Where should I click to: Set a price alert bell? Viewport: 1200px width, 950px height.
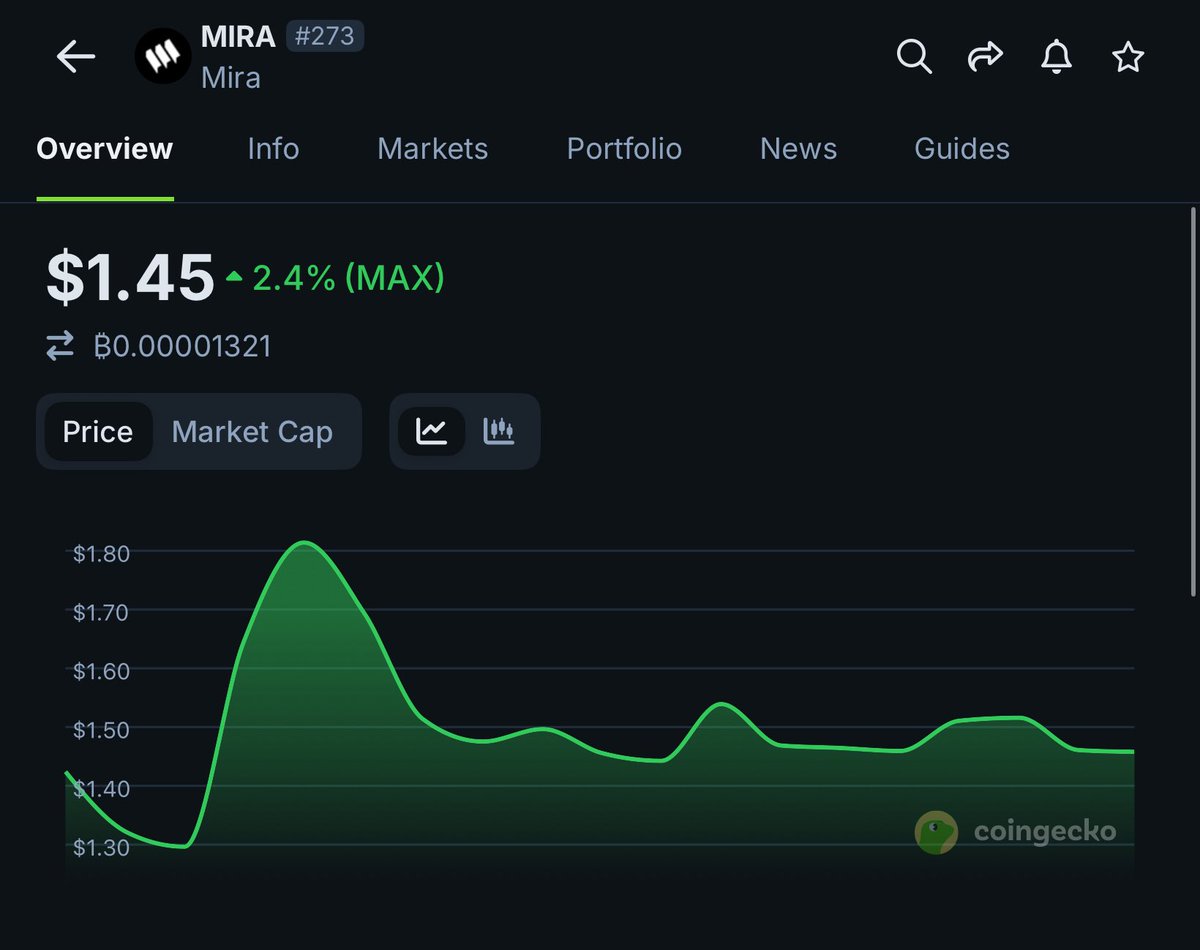(1056, 57)
